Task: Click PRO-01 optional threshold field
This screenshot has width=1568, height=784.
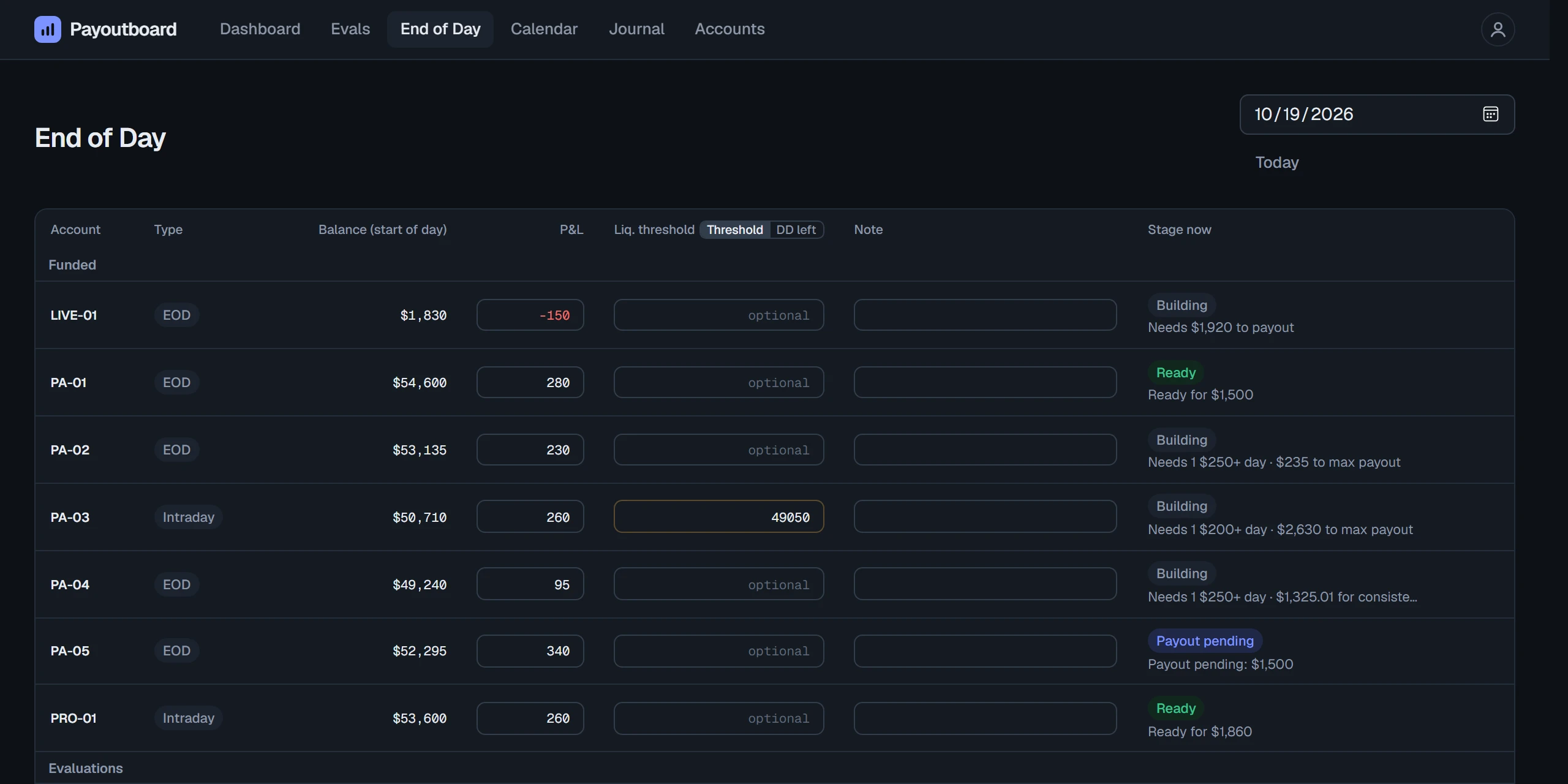Action: (718, 718)
